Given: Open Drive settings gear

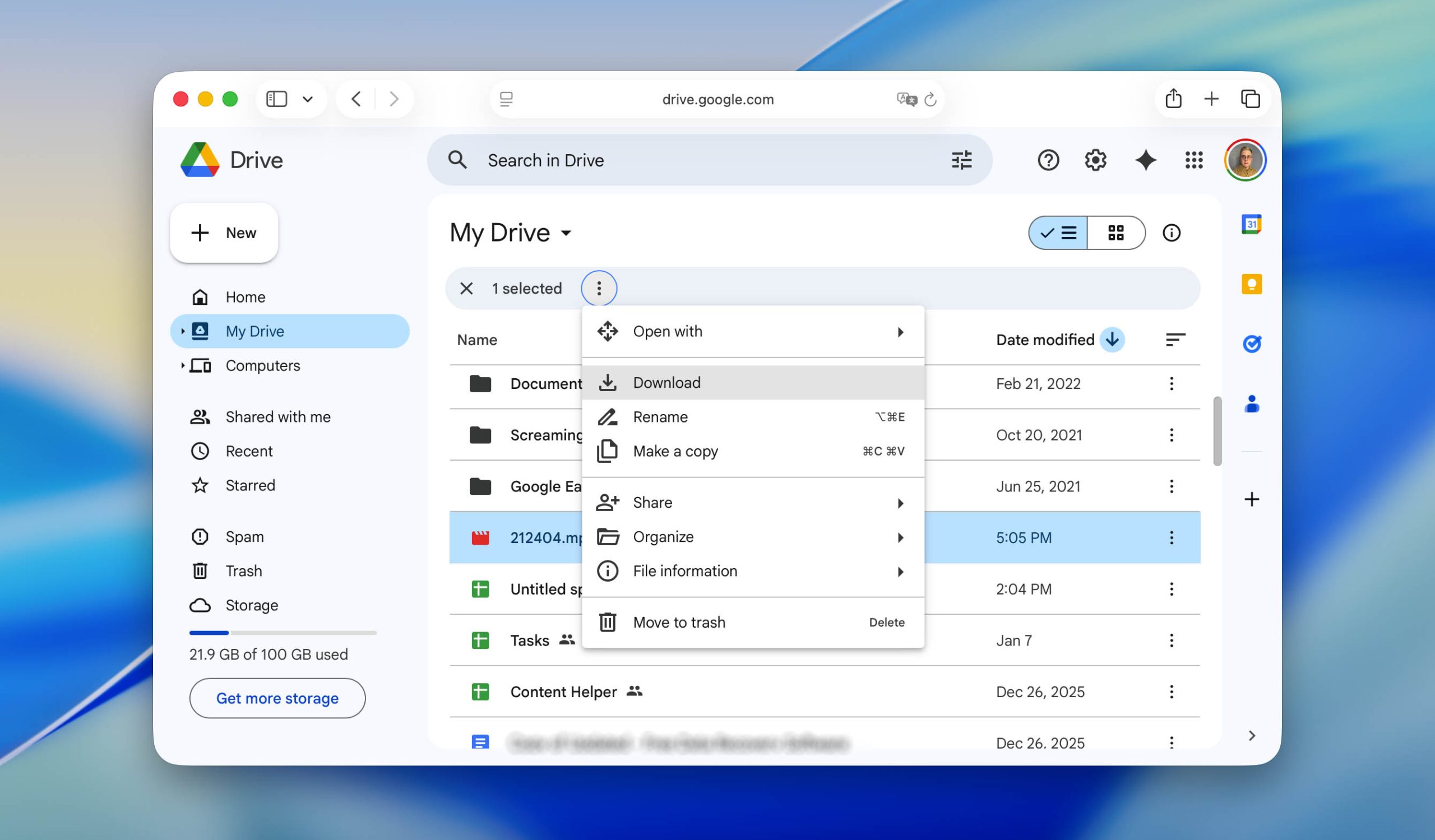Looking at the screenshot, I should coord(1095,160).
